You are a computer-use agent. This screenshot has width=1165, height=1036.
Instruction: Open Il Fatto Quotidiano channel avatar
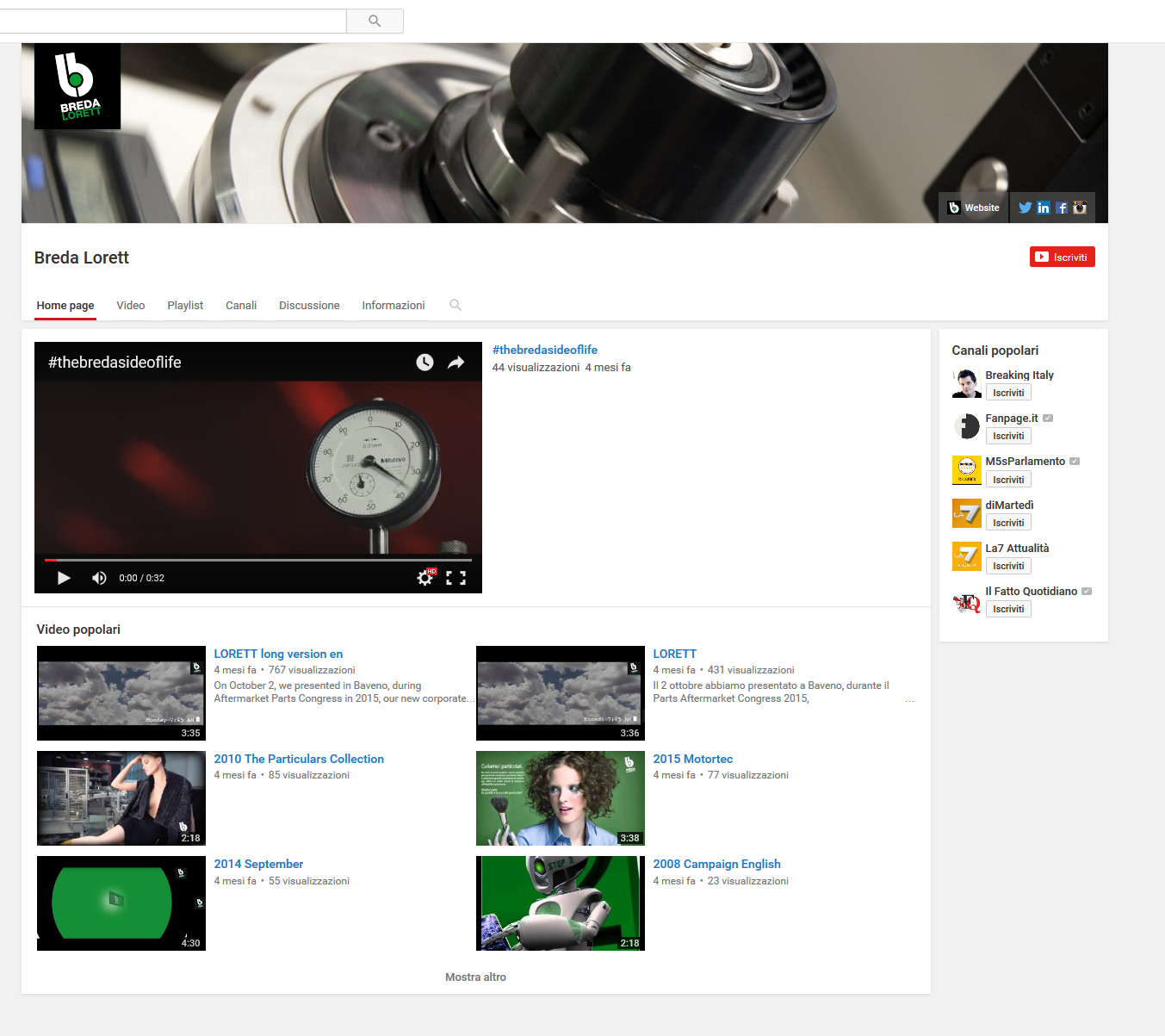tap(966, 601)
